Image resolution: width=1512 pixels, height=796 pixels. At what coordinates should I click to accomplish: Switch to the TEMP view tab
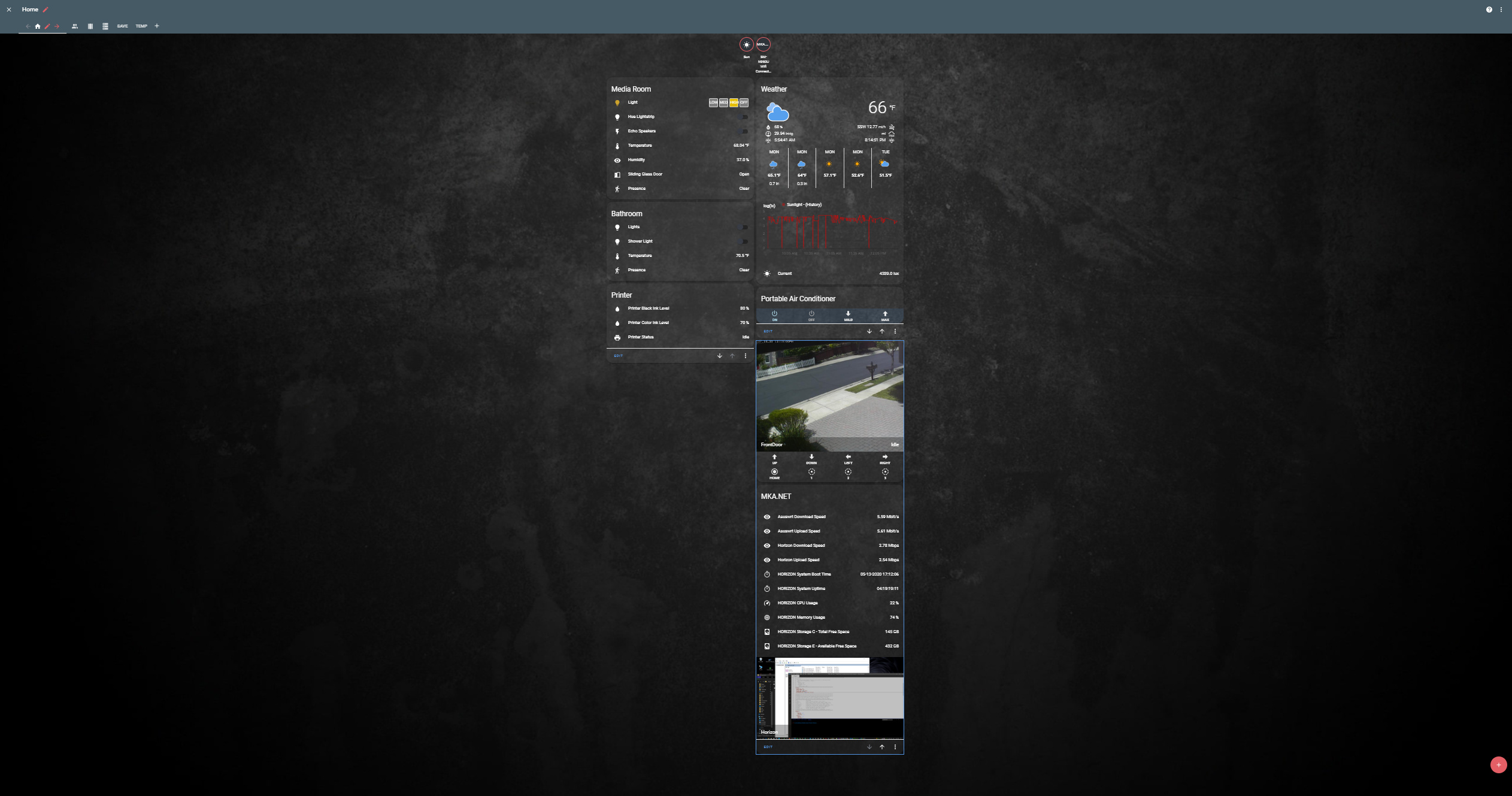tap(141, 26)
